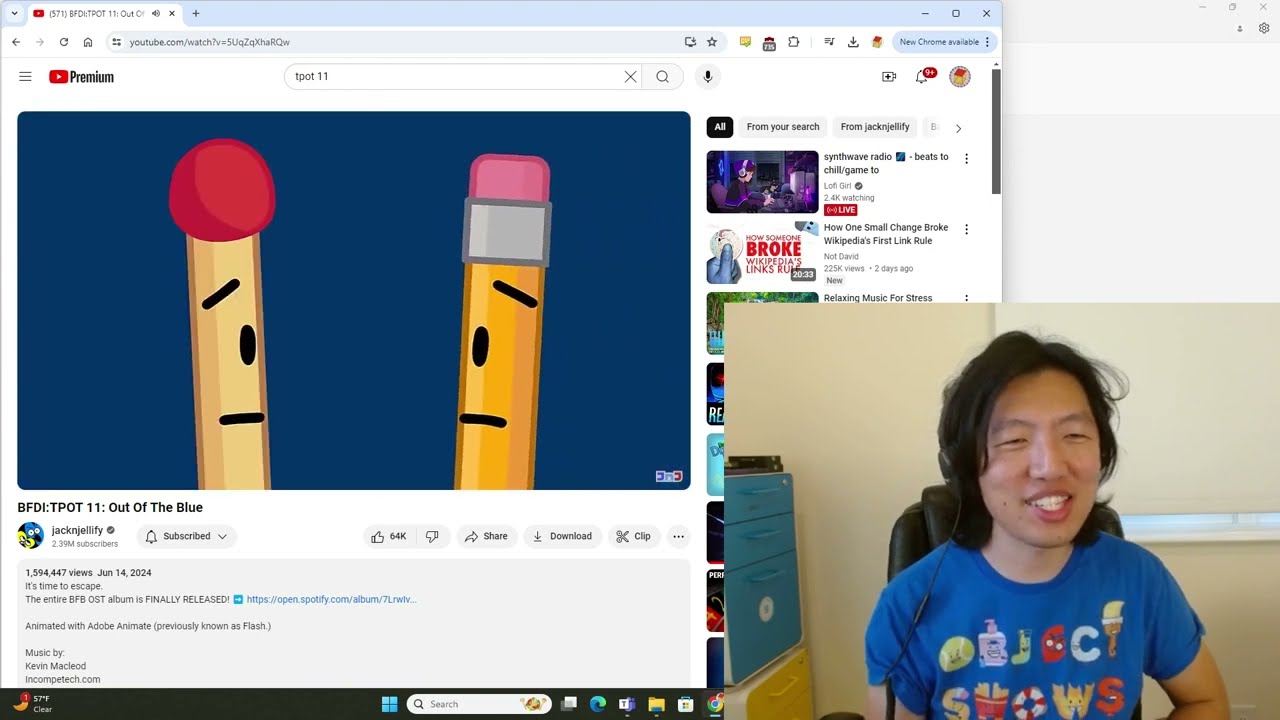Go to the browser home page
Viewport: 1280px width, 720px height.
(x=88, y=42)
